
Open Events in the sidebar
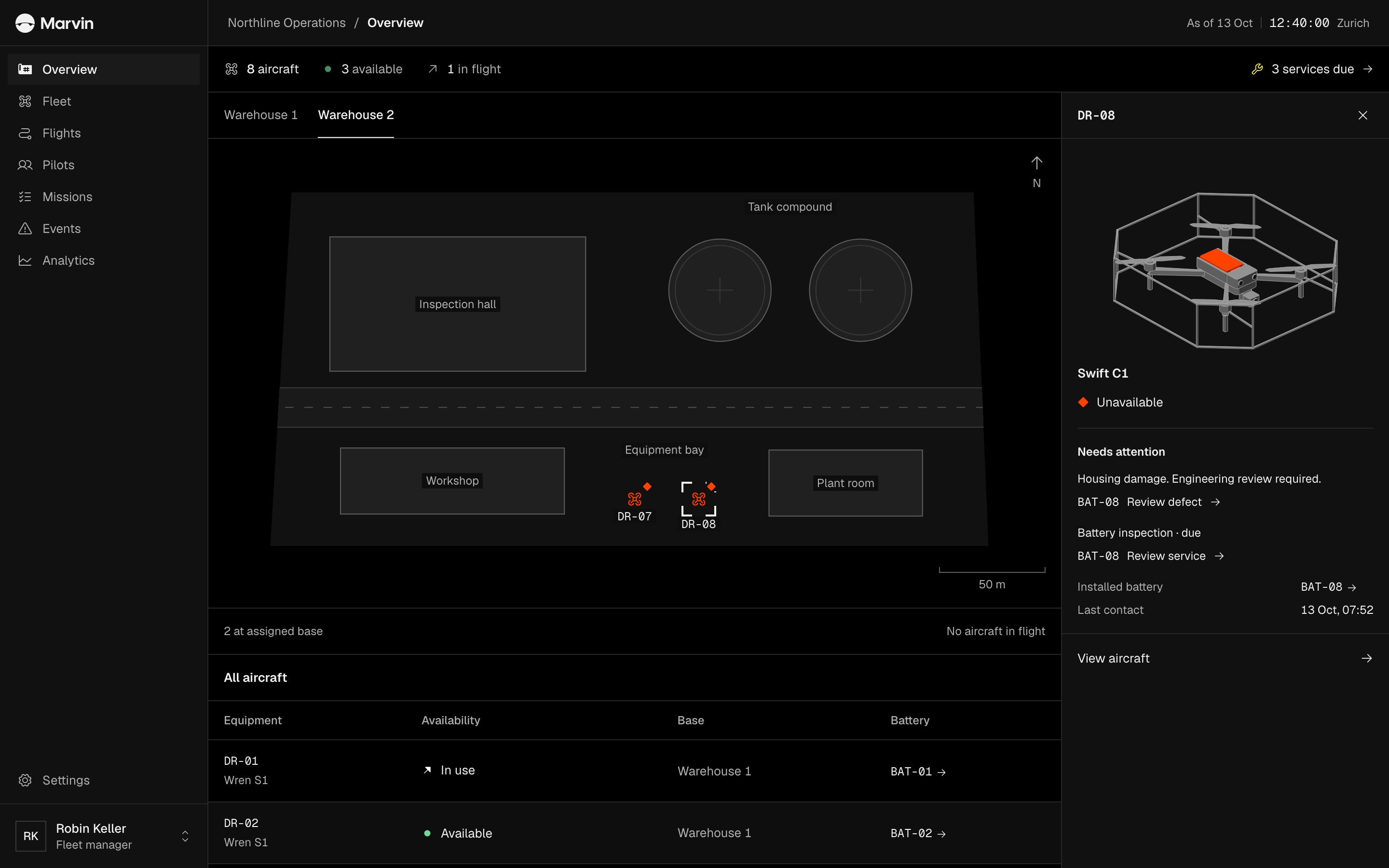click(x=103, y=229)
